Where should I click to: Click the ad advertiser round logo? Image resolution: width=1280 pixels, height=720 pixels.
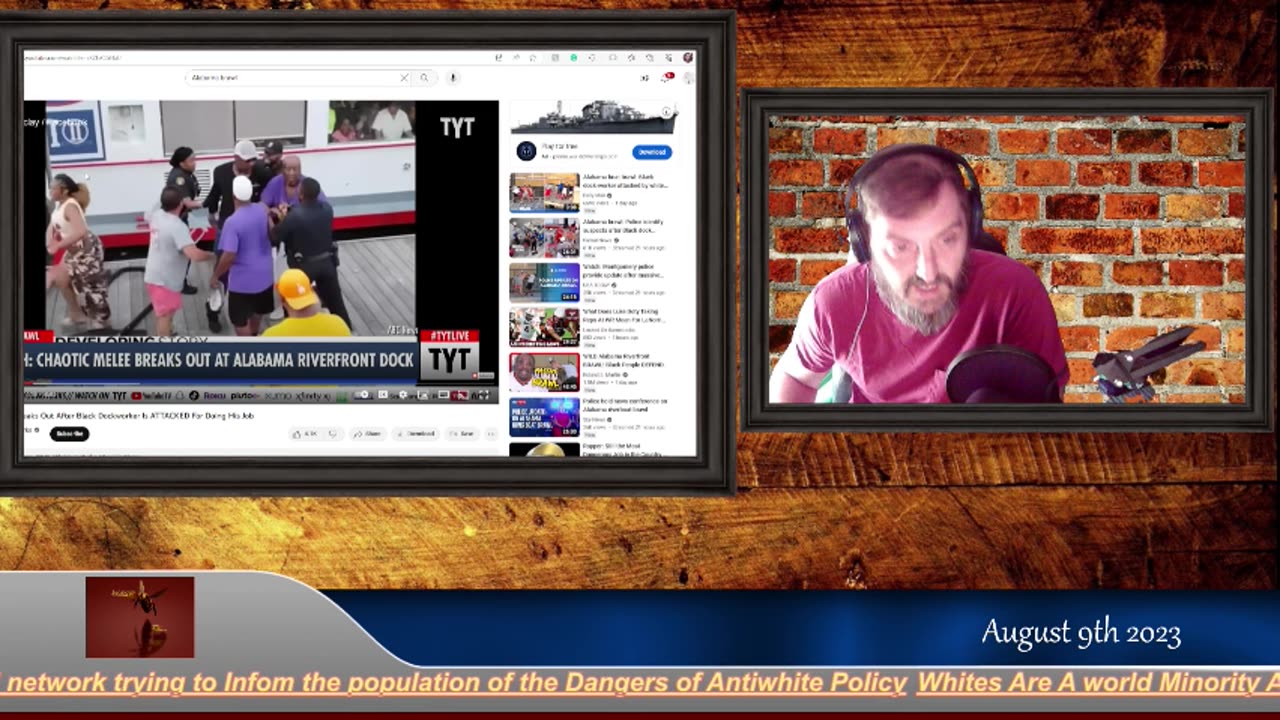point(526,151)
